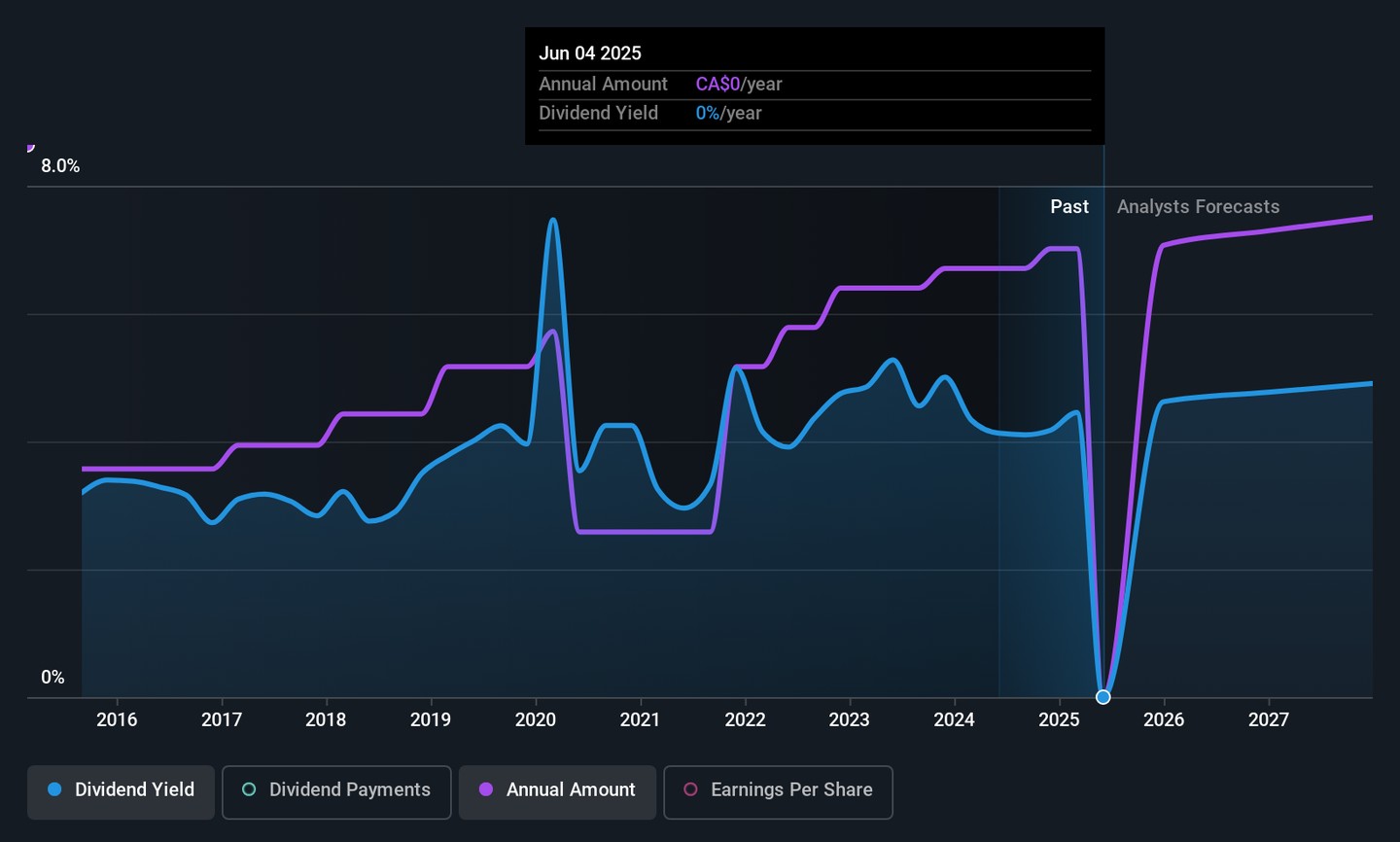Click the 2016 label on the x-axis
The image size is (1400, 842).
point(117,719)
